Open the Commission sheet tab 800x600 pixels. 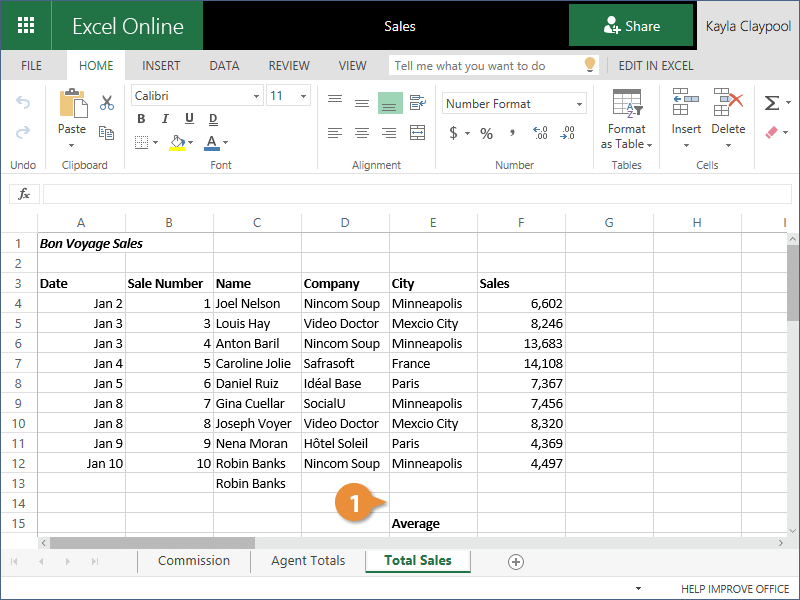tap(194, 561)
